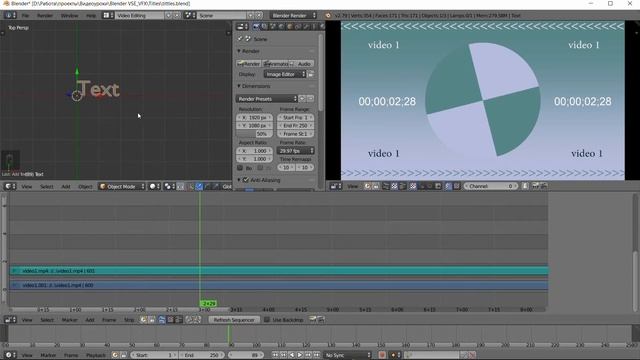Click the Frame Step field
The image size is (640, 360).
[296, 134]
